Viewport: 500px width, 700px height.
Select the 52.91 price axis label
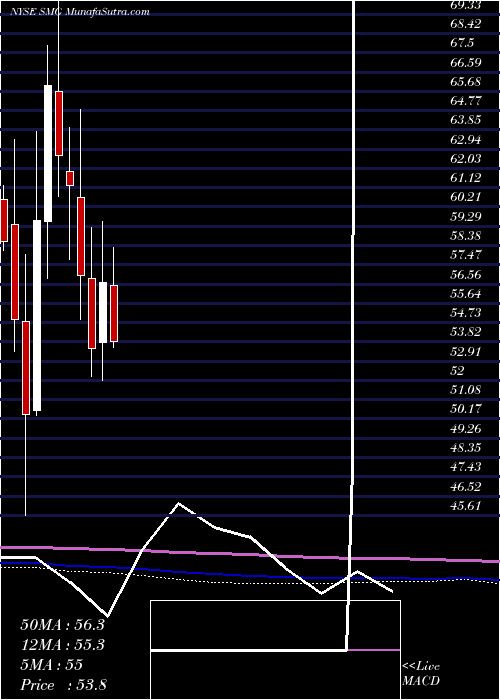point(466,351)
